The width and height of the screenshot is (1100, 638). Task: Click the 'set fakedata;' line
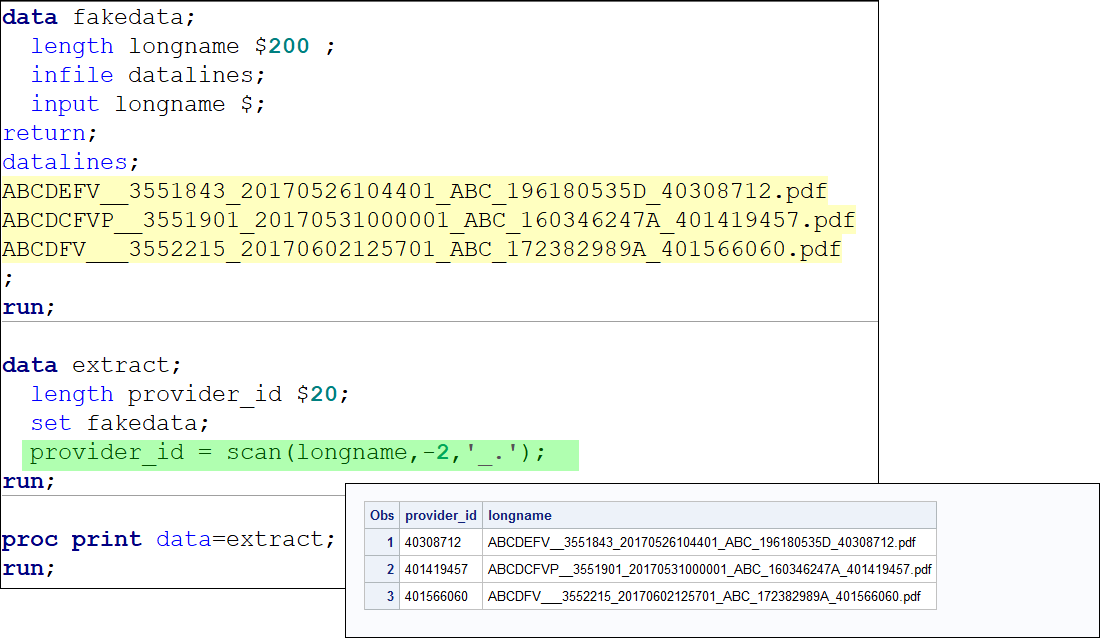[120, 423]
